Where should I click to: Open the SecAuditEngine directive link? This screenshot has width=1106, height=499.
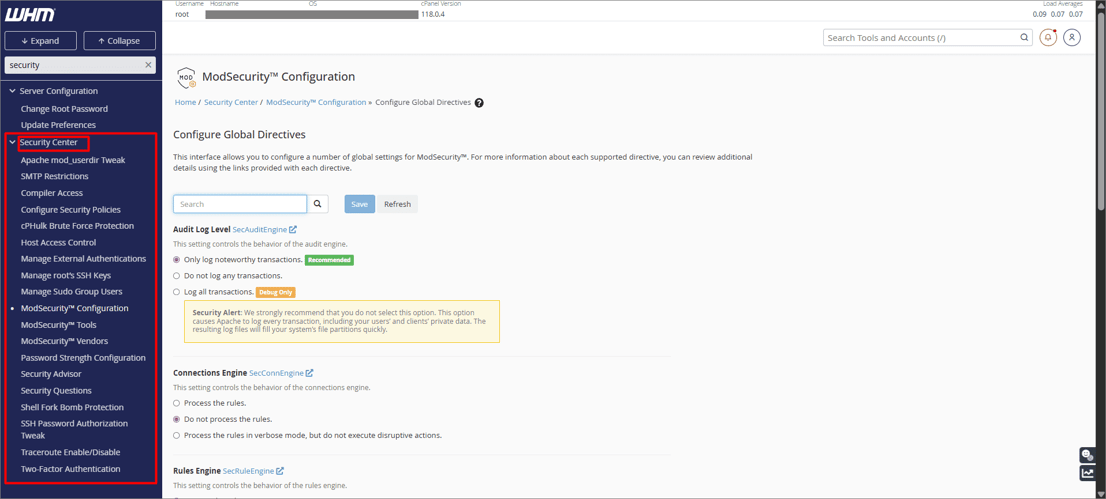click(x=260, y=229)
